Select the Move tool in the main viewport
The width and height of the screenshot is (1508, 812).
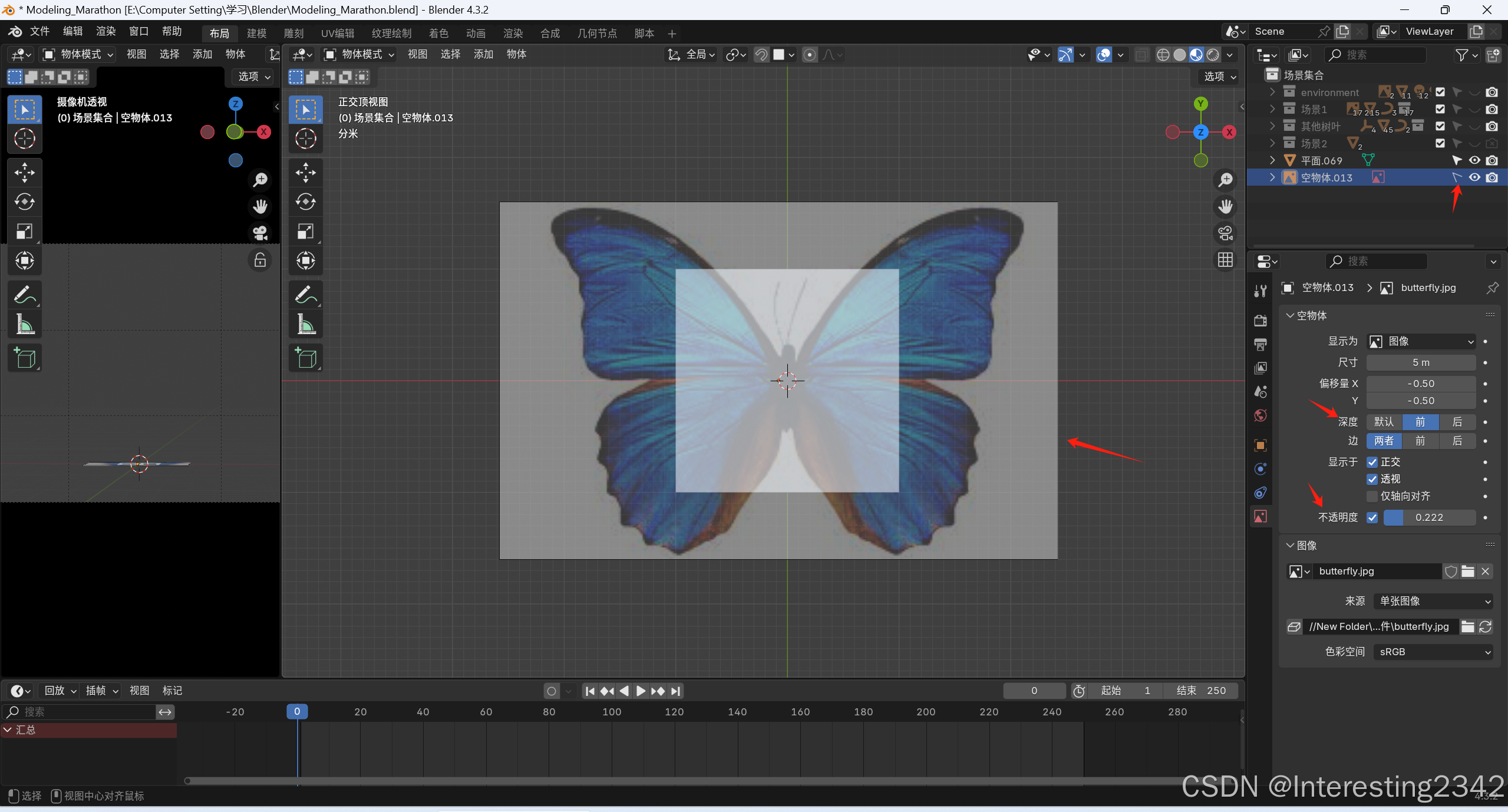pyautogui.click(x=305, y=173)
